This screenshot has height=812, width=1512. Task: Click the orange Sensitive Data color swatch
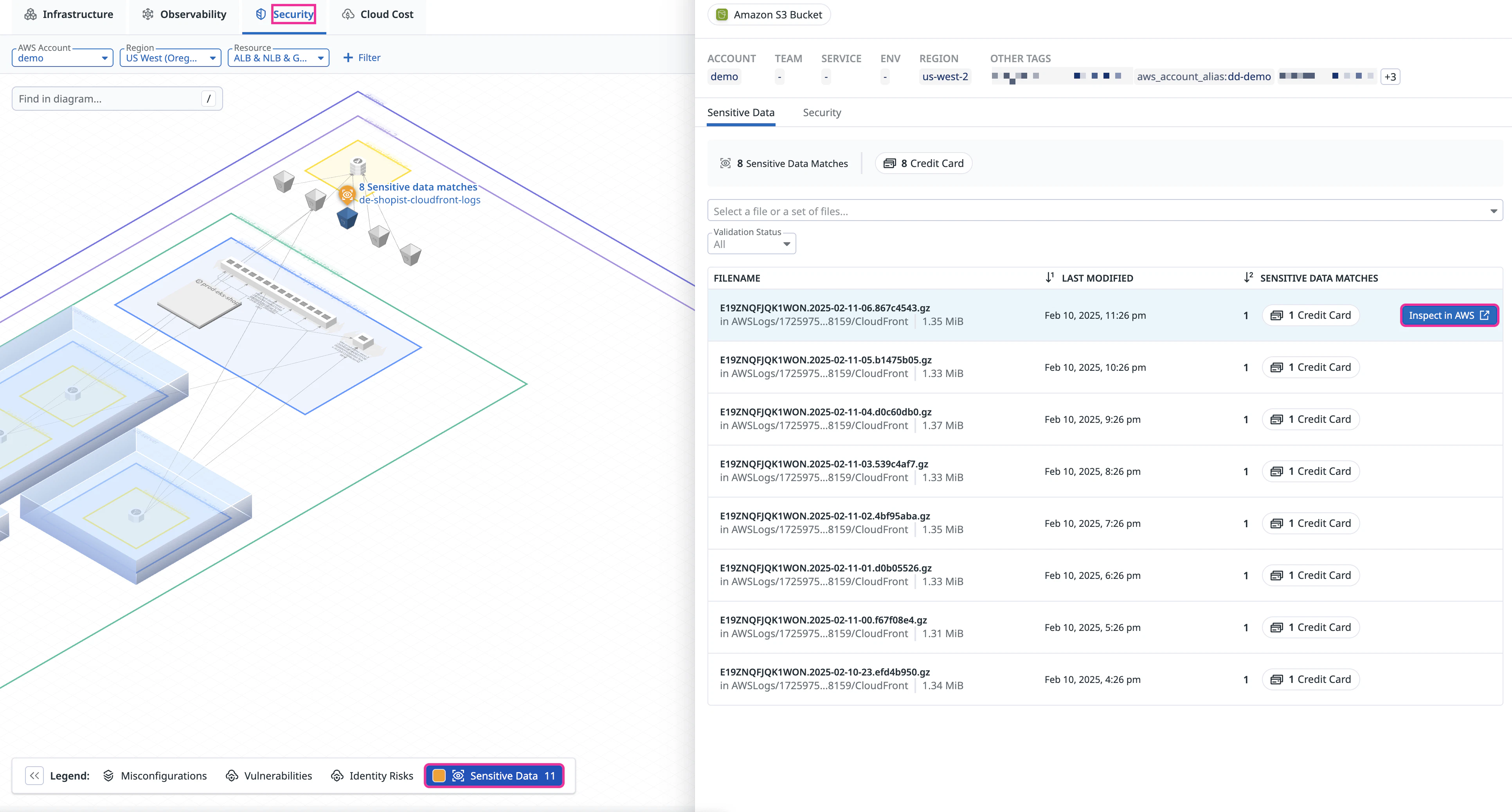coord(438,776)
